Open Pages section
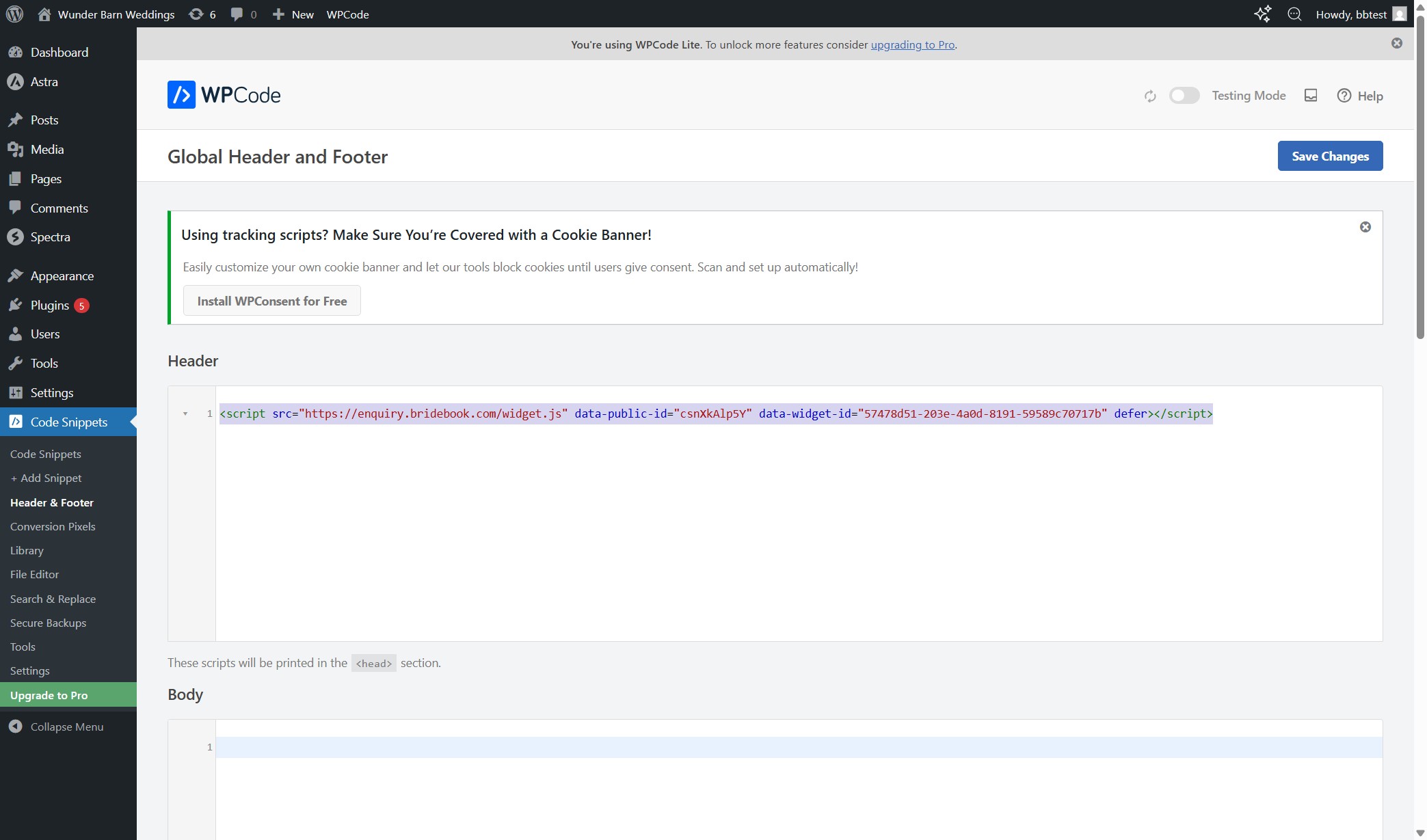The height and width of the screenshot is (840, 1427). (x=68, y=178)
